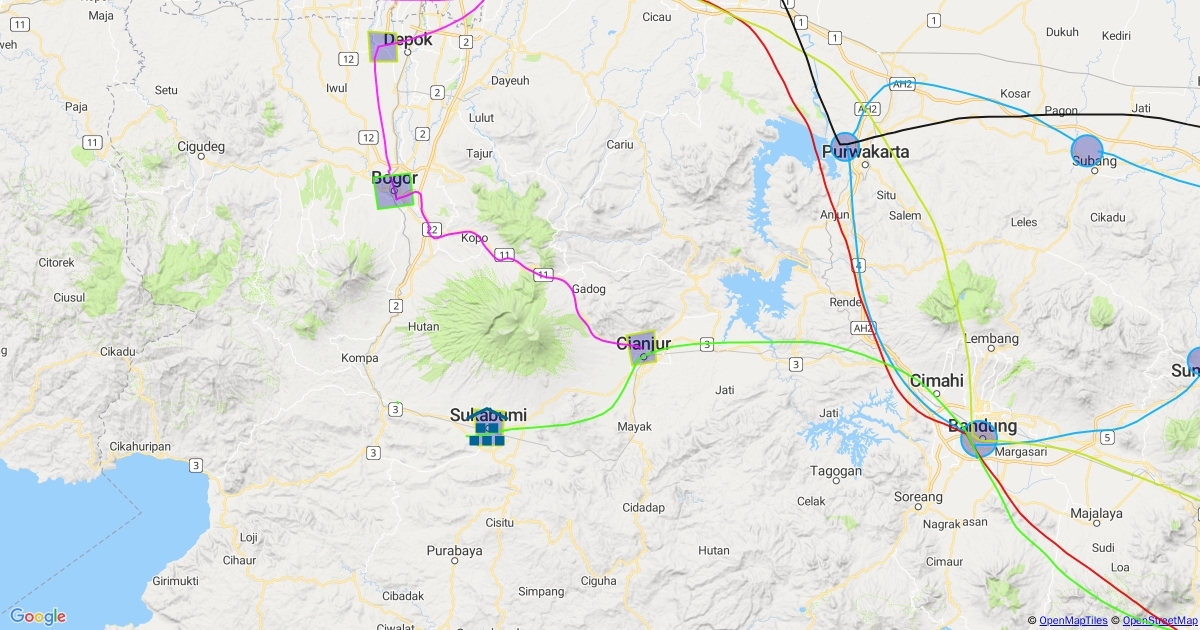Screen dimensions: 1200x630
Task: Click the route 11 shield near Kopo
Action: 504,254
